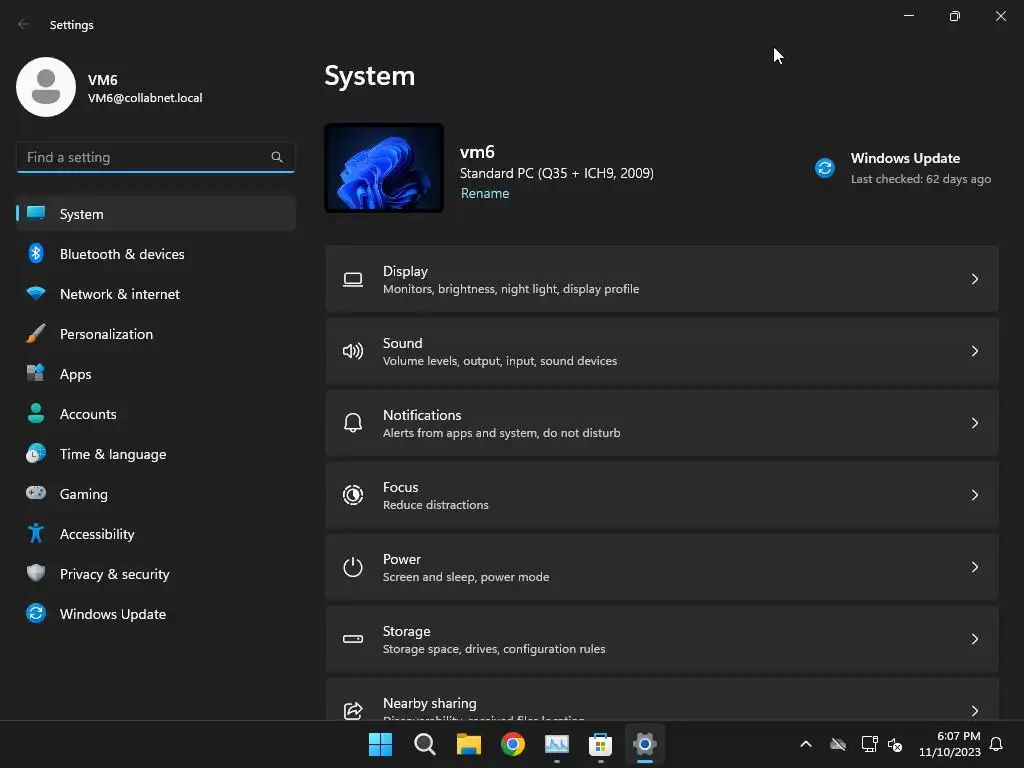Click "Storage space, drives, configuration rules" text
1024x768 pixels.
point(494,648)
